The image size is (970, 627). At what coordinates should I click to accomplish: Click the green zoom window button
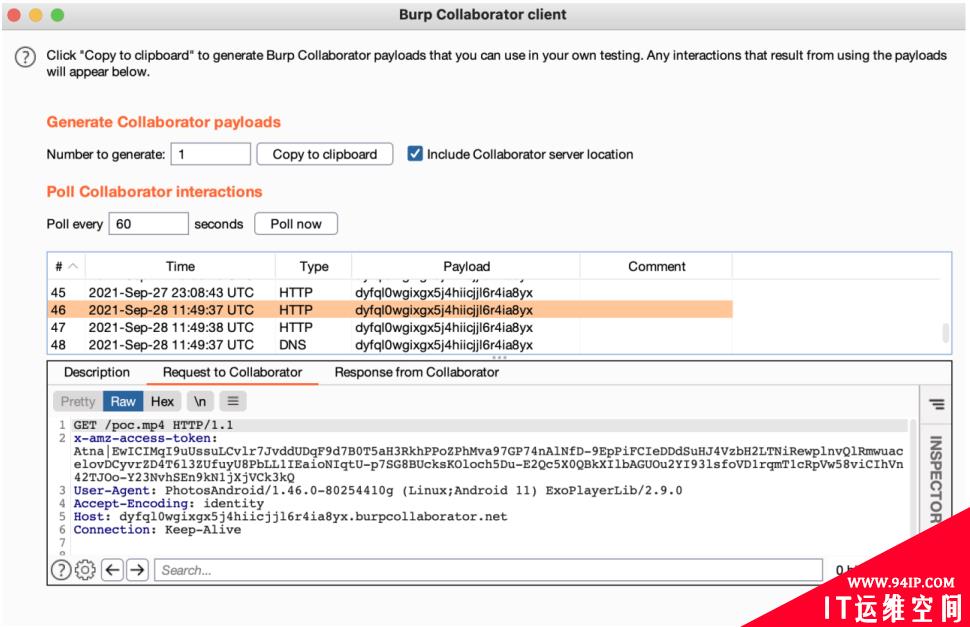click(x=58, y=15)
